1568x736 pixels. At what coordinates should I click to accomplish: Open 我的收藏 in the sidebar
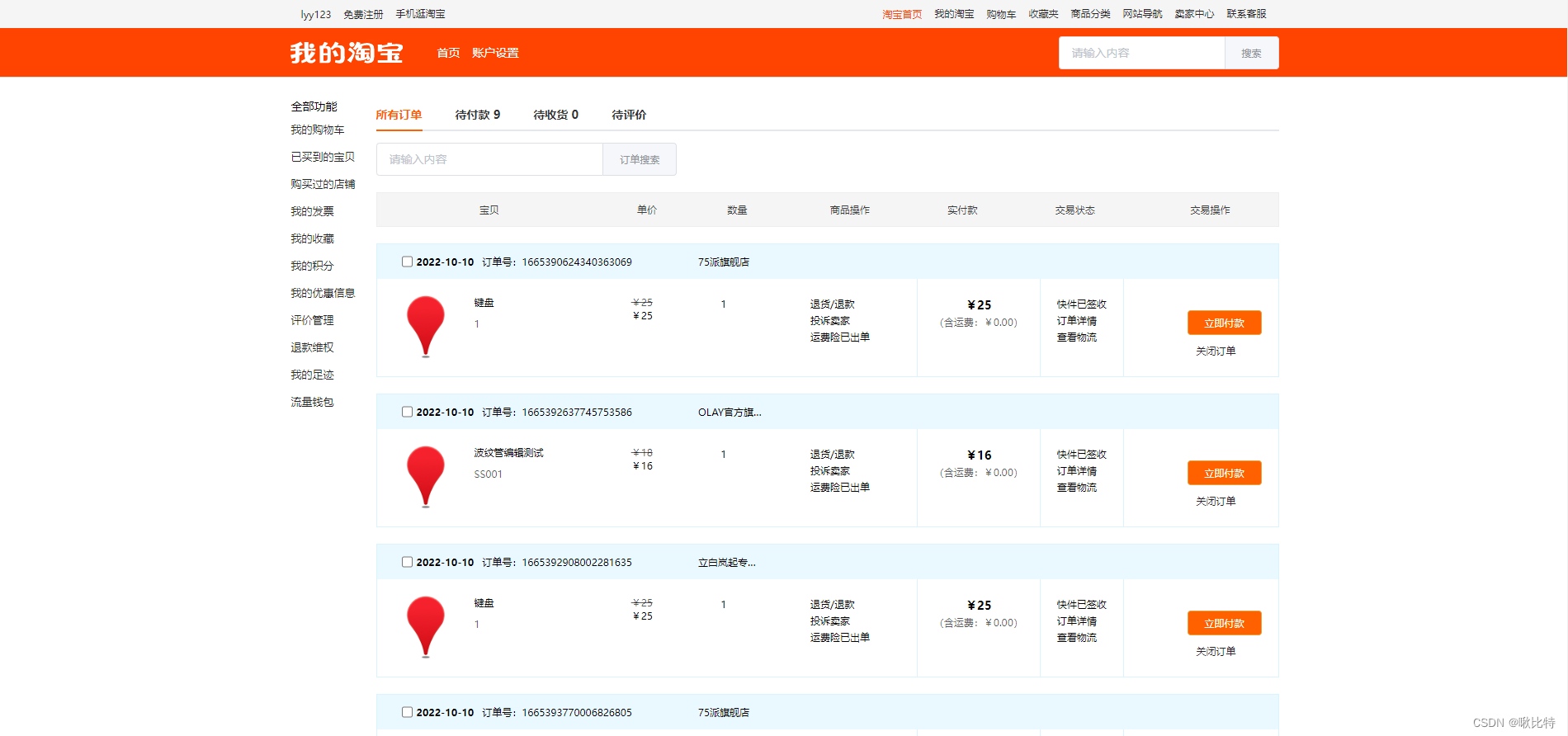click(x=312, y=238)
